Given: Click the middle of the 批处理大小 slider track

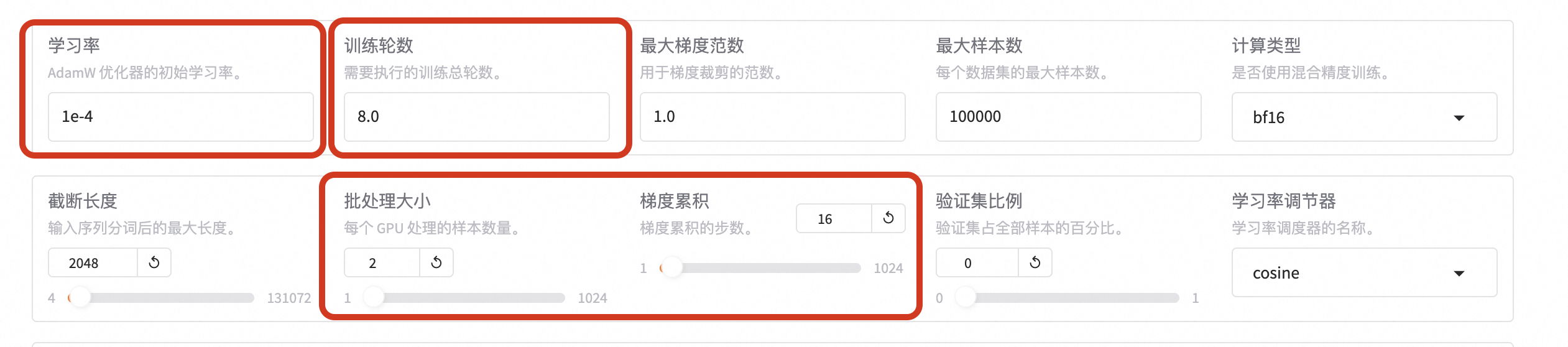Looking at the screenshot, I should click(x=464, y=298).
